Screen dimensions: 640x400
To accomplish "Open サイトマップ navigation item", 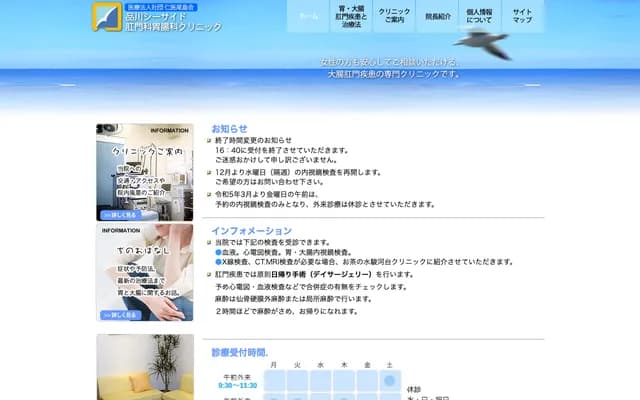I will point(522,16).
